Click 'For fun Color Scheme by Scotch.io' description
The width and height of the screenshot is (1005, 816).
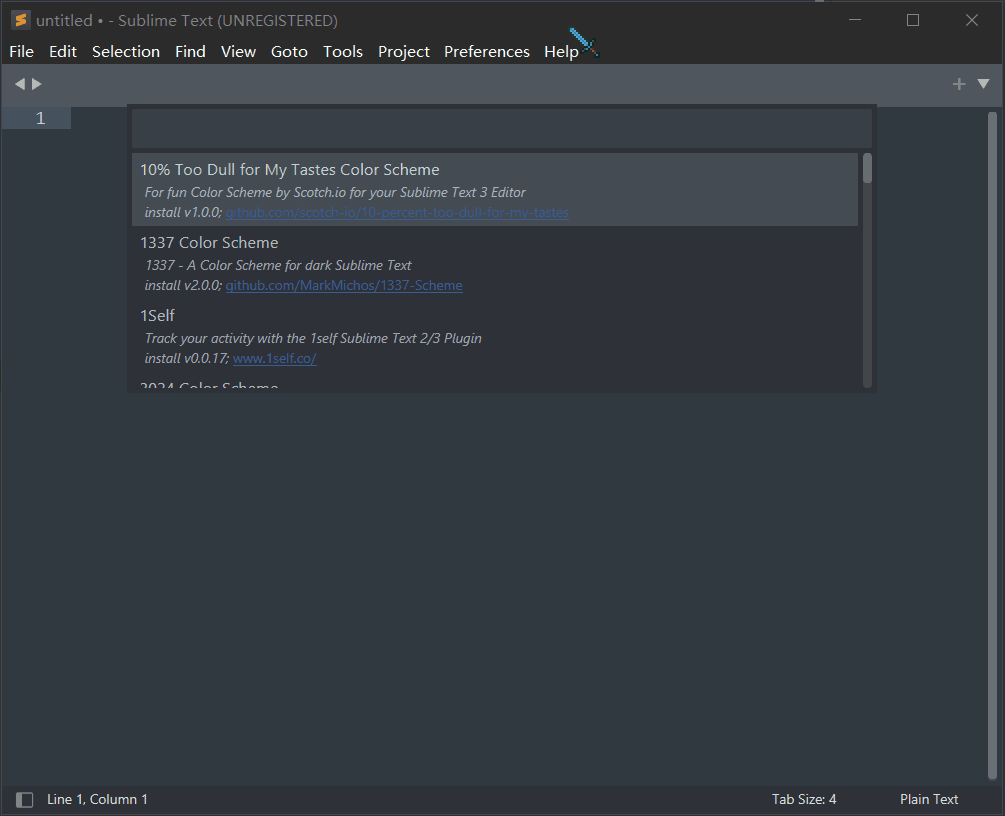pyautogui.click(x=335, y=192)
